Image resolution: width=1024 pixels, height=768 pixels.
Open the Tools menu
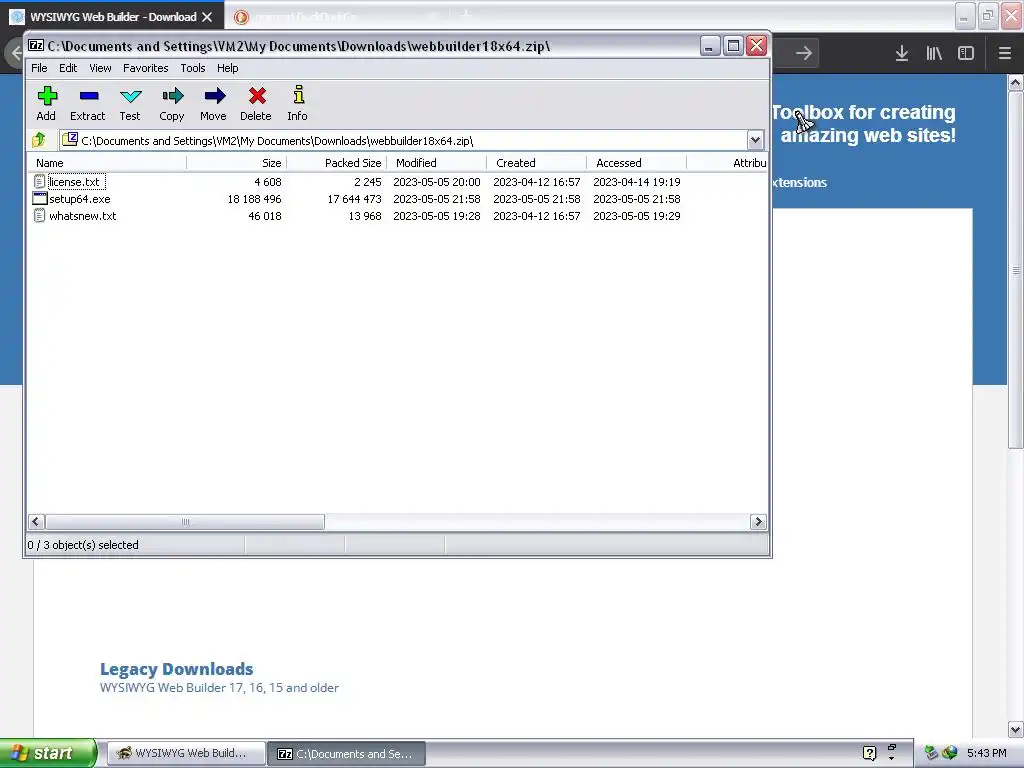[x=193, y=68]
